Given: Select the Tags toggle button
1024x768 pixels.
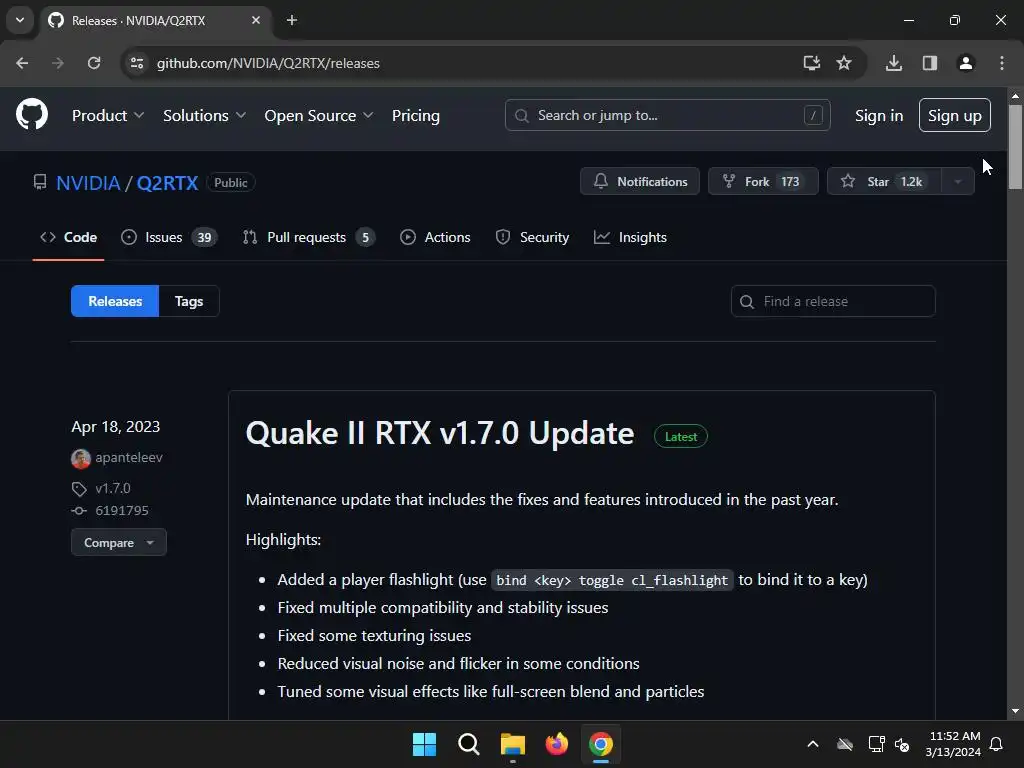Looking at the screenshot, I should (x=189, y=301).
